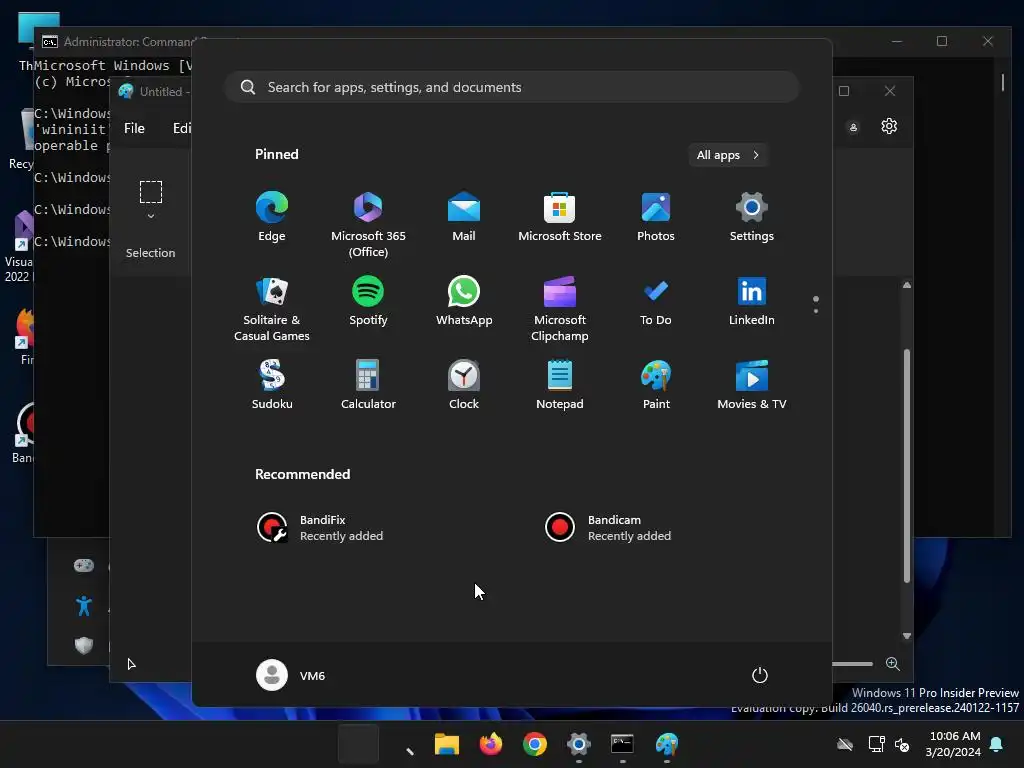Launch Solitaire & Casual Games
Image resolution: width=1024 pixels, height=768 pixels.
click(272, 309)
